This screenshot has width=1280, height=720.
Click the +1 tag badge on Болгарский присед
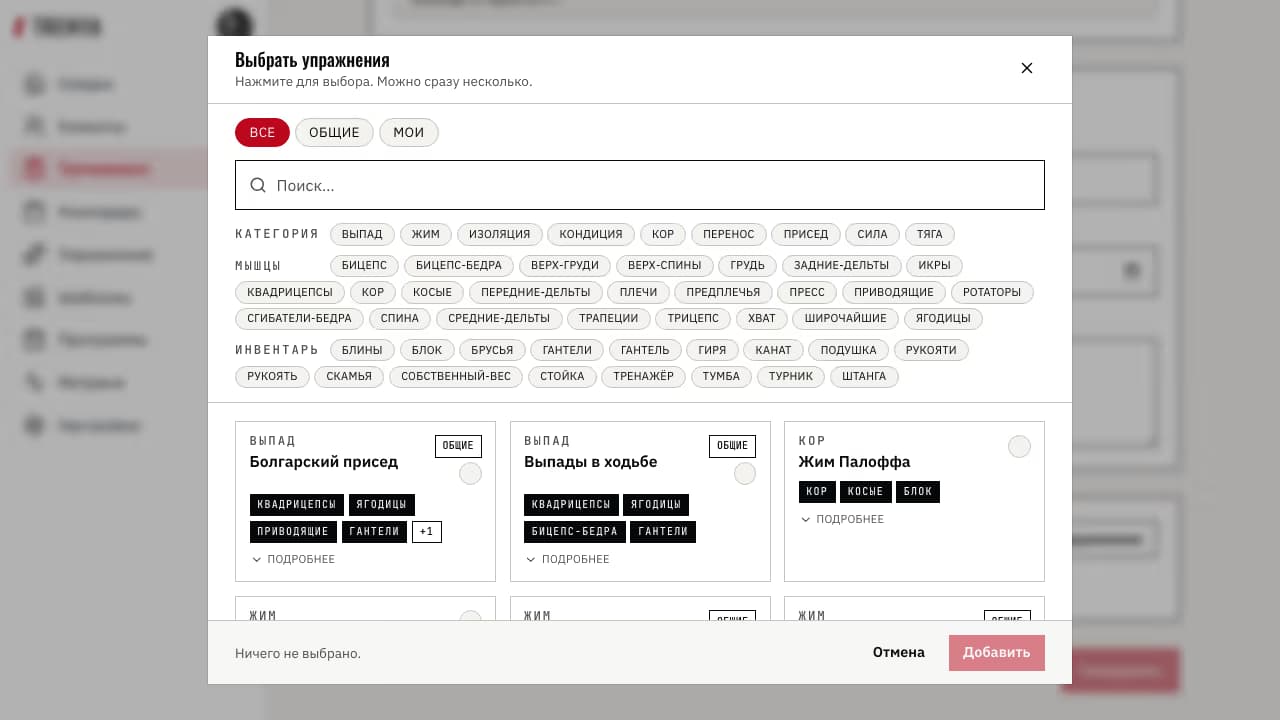click(x=427, y=532)
